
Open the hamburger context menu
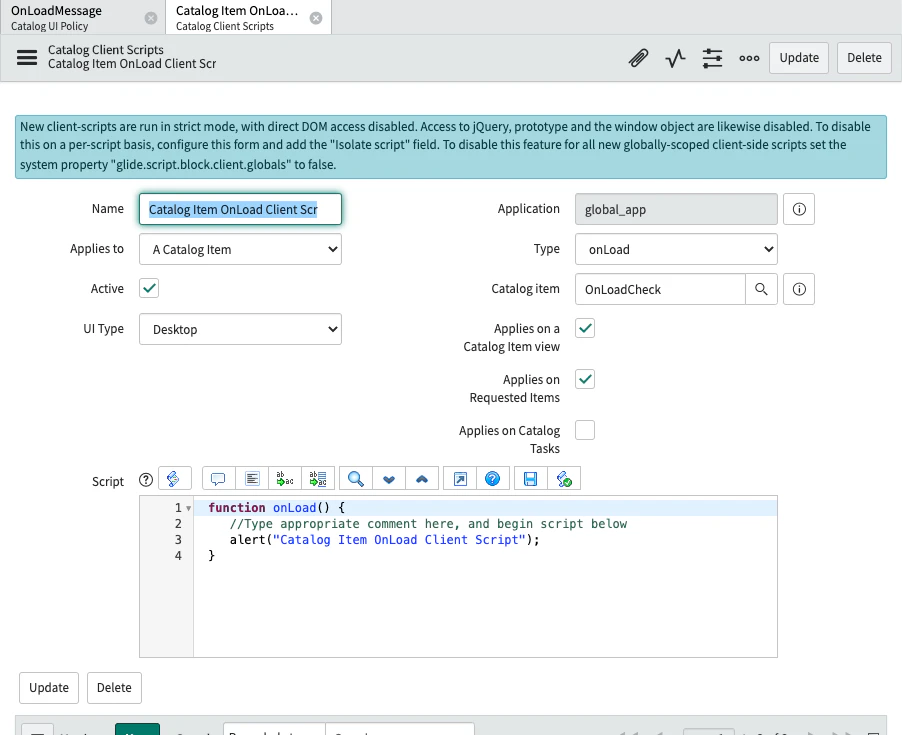pyautogui.click(x=26, y=58)
